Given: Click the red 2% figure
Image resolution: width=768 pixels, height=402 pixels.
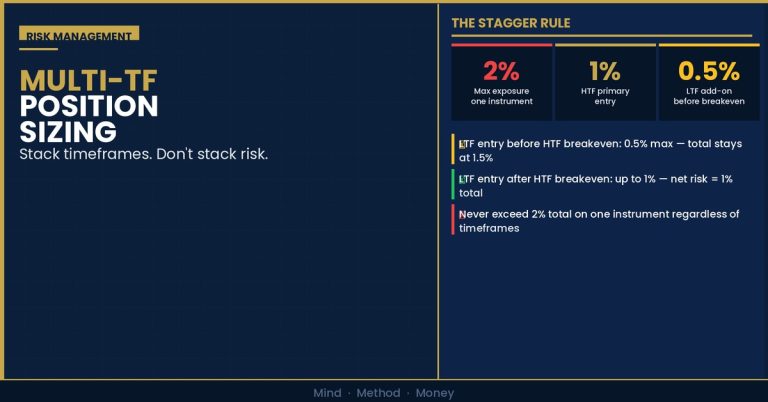Looking at the screenshot, I should (x=501, y=71).
